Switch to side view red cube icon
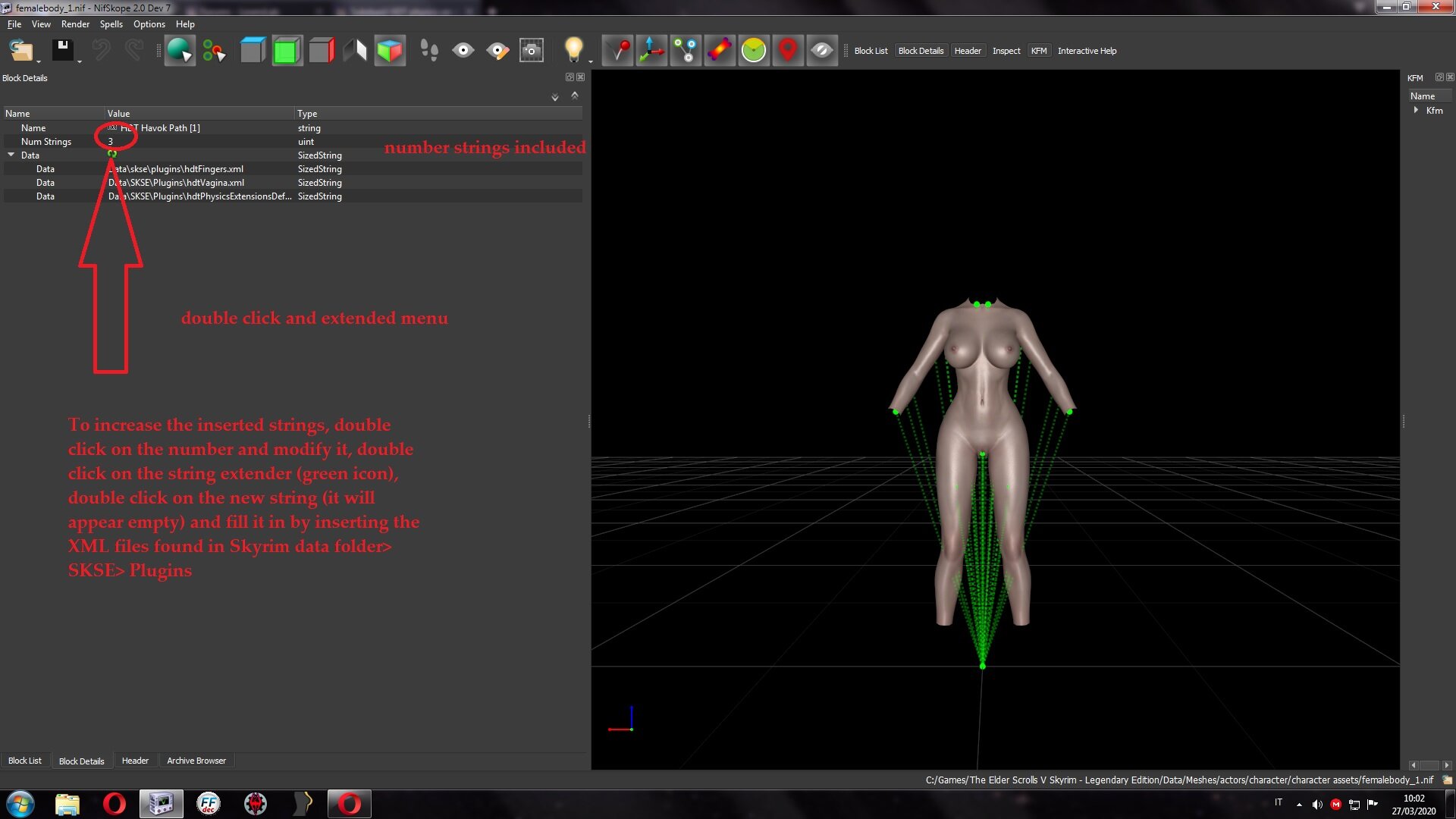Image resolution: width=1456 pixels, height=819 pixels. [322, 51]
